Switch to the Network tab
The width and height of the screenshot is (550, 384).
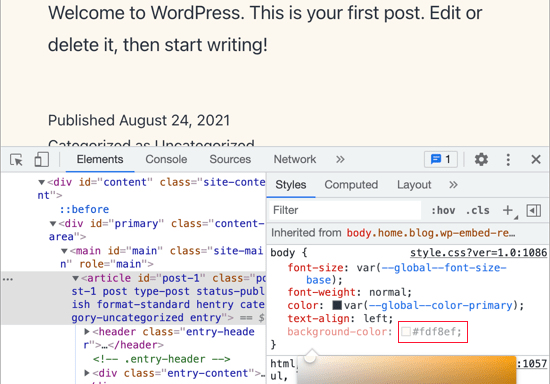(295, 160)
